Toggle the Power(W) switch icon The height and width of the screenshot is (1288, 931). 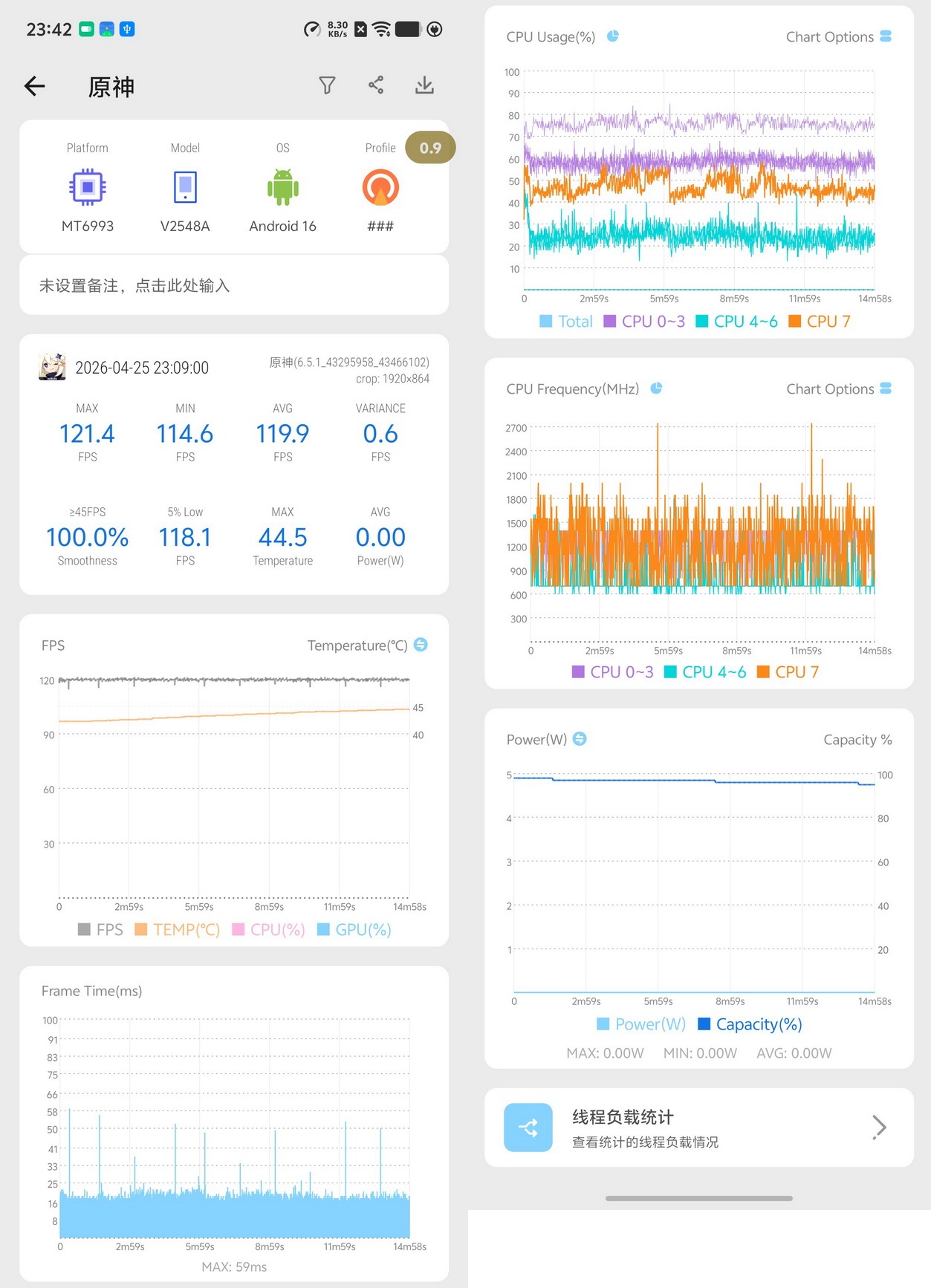(x=580, y=738)
